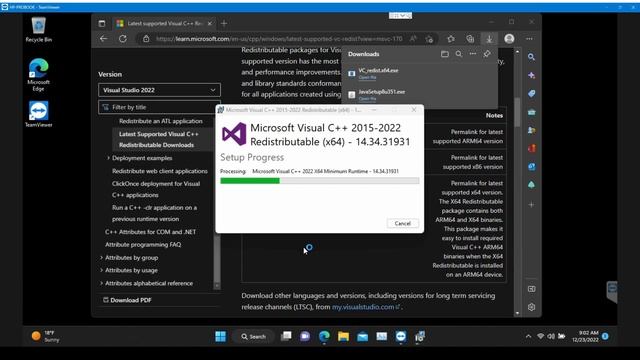Screen dimensions: 640x360
Task: Go back in Edge browser
Action: 104,39
